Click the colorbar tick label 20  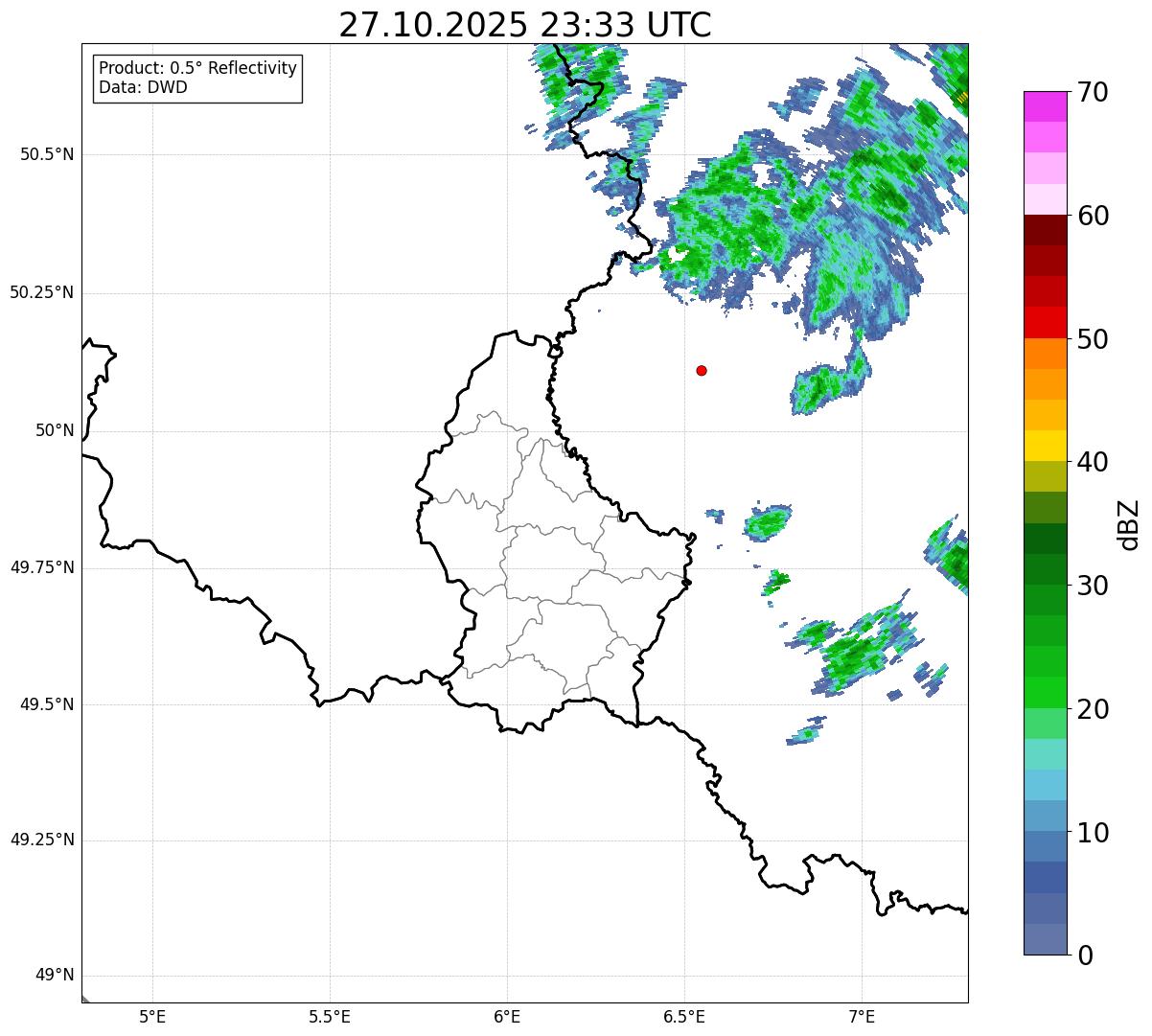click(1093, 709)
